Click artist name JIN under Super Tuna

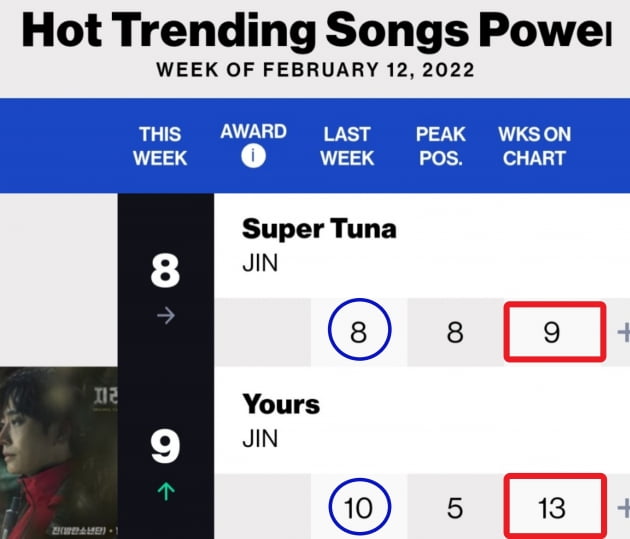pos(260,263)
